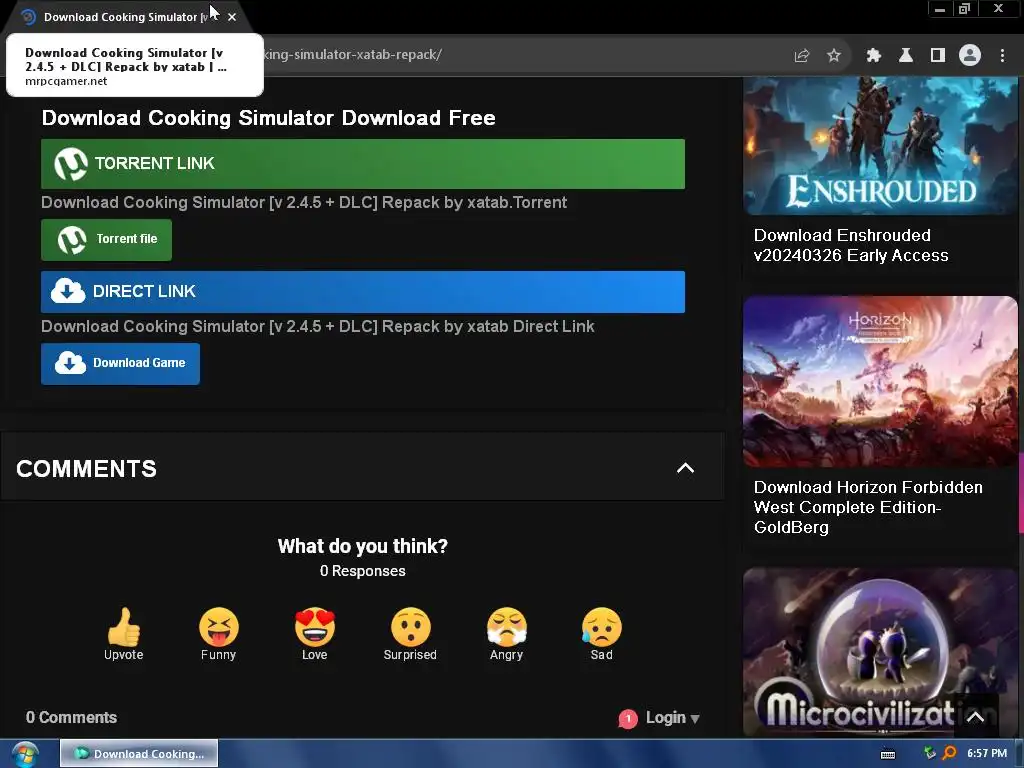Bookmark this page with the star icon

click(834, 56)
